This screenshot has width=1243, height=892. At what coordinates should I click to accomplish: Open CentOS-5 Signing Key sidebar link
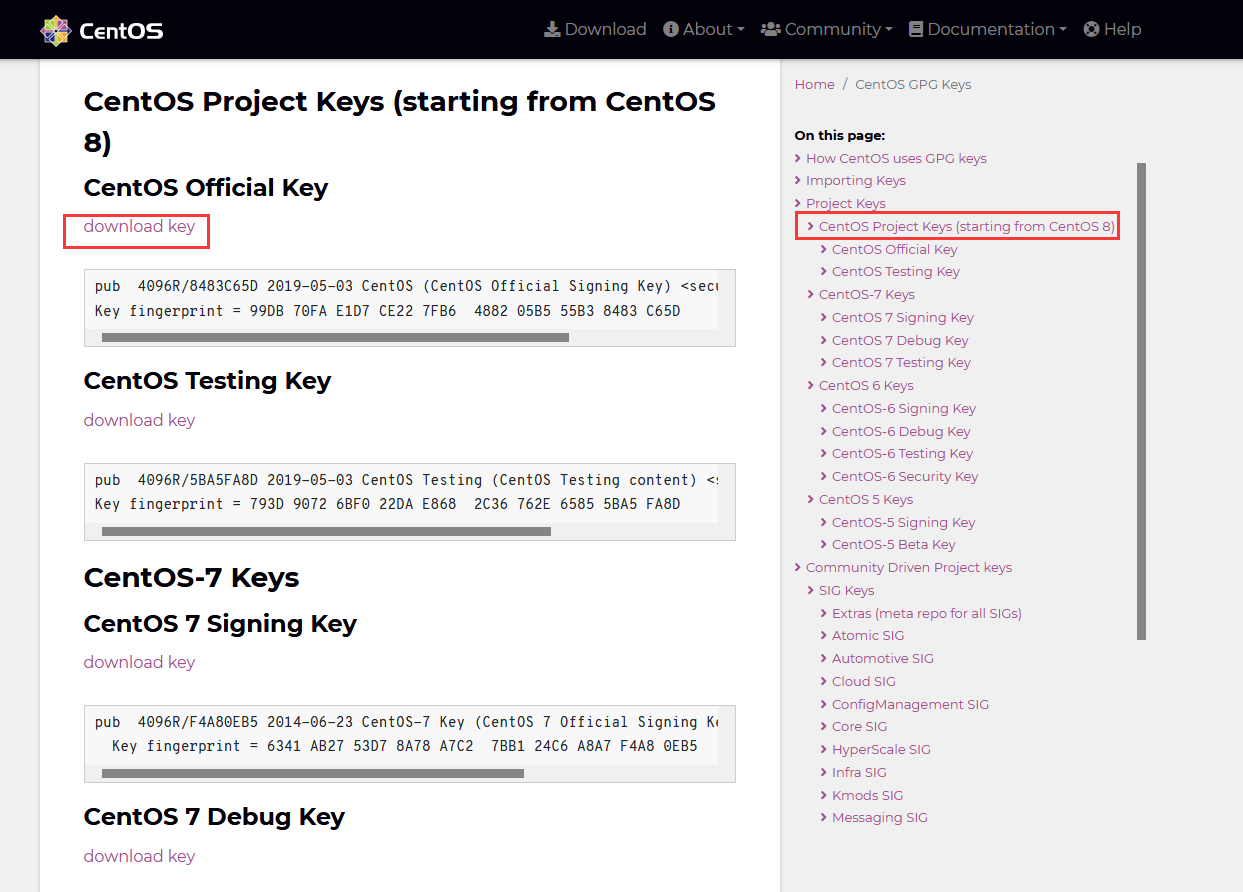903,522
